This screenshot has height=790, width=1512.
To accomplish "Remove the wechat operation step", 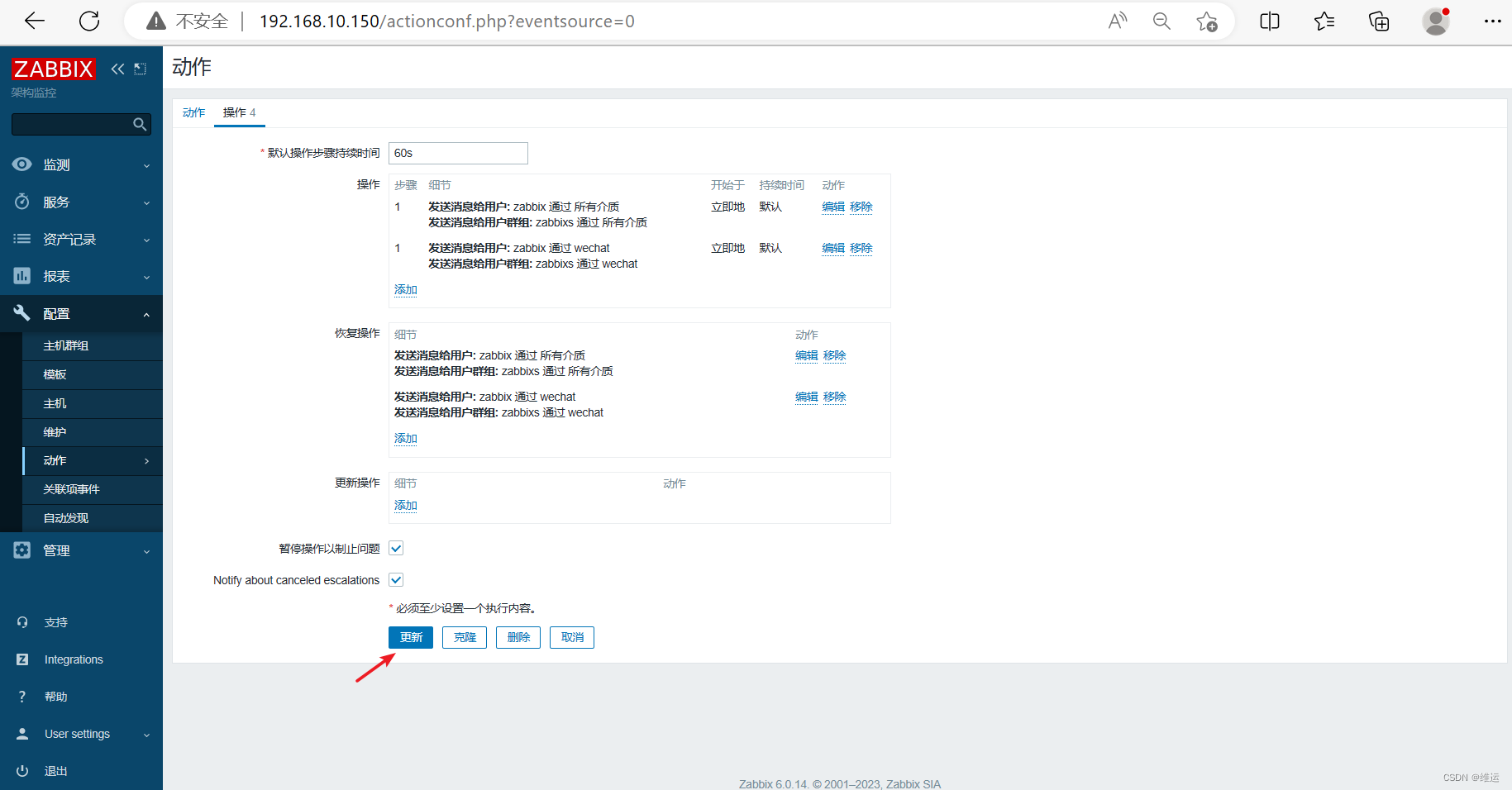I will (x=861, y=248).
